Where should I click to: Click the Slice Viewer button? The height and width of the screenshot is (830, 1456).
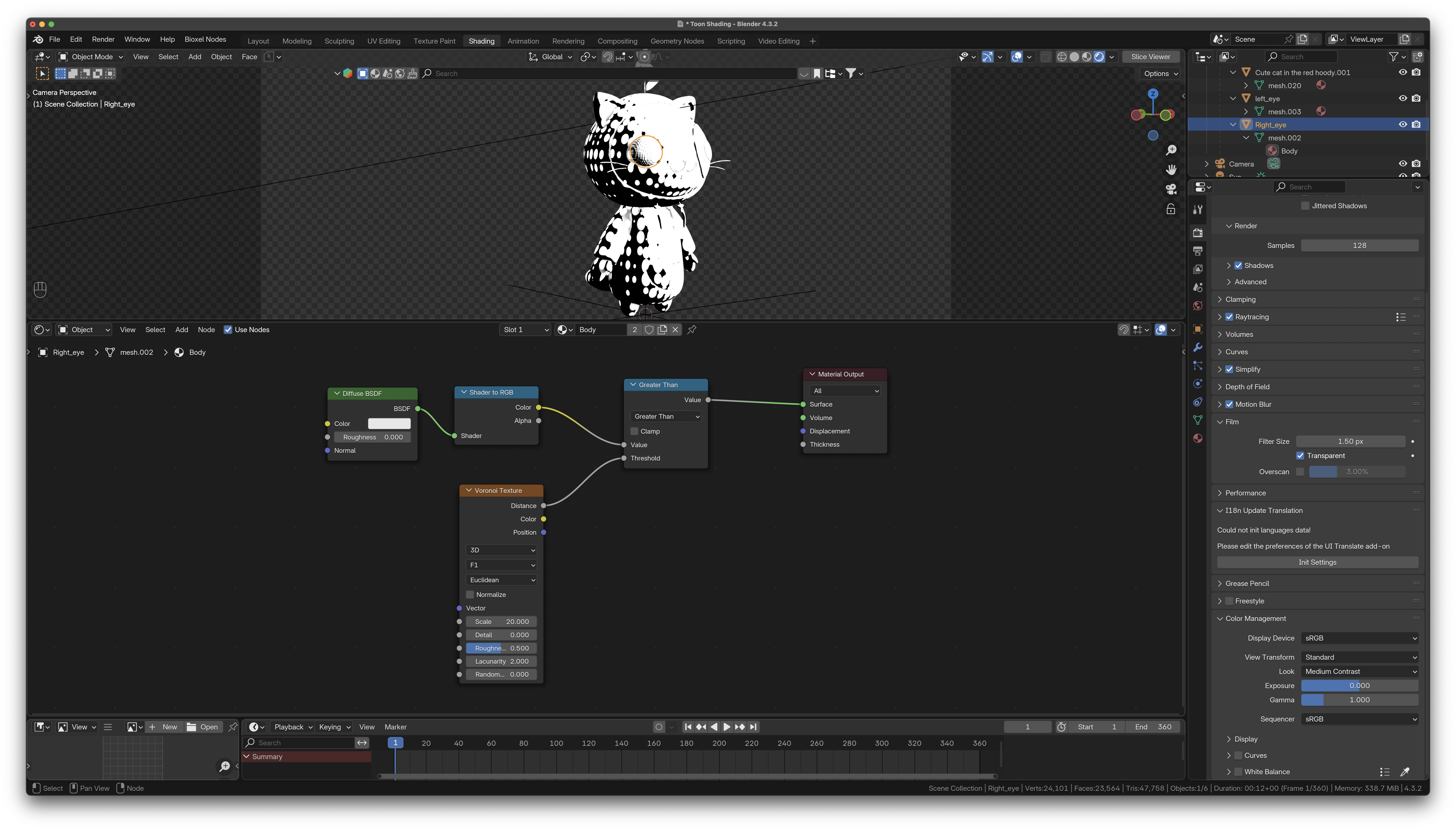1150,57
